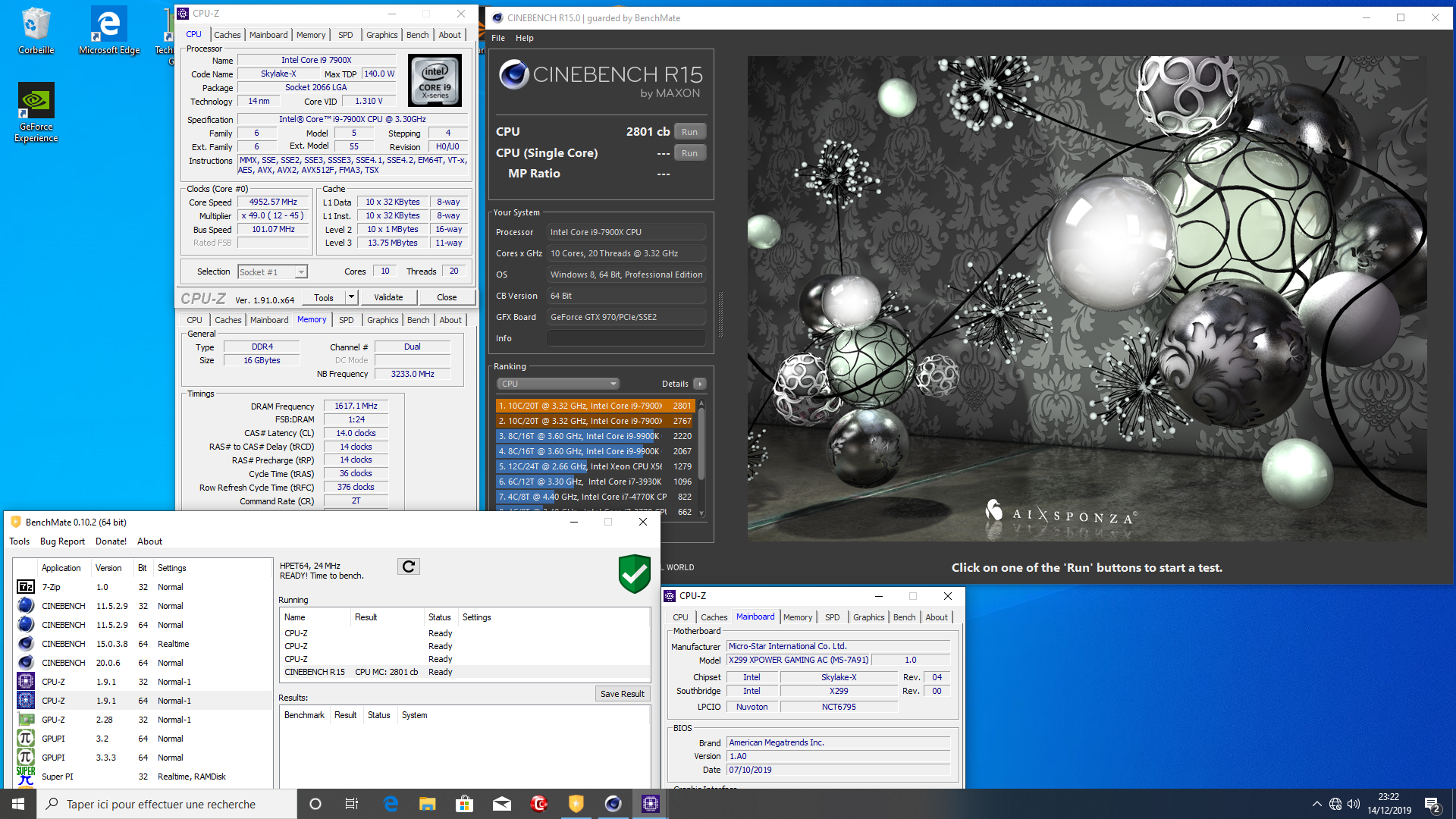The height and width of the screenshot is (819, 1456).
Task: Select ranking entry i9-9900K scoring 2220
Action: (x=595, y=436)
